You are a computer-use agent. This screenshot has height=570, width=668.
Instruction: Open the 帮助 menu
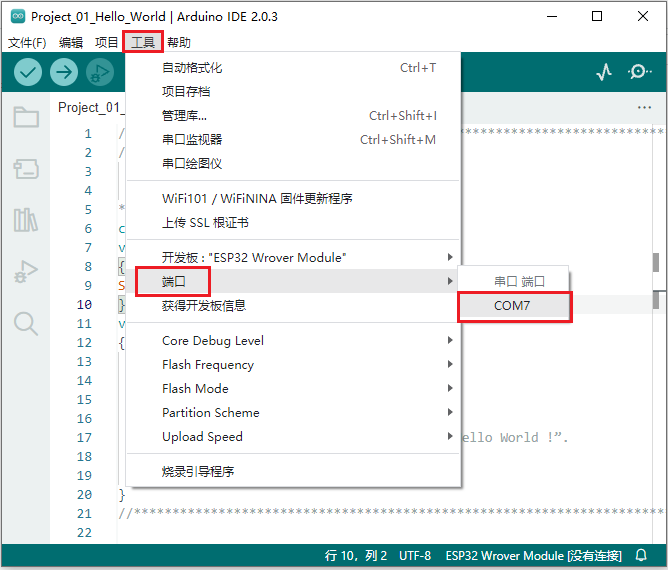(x=179, y=42)
